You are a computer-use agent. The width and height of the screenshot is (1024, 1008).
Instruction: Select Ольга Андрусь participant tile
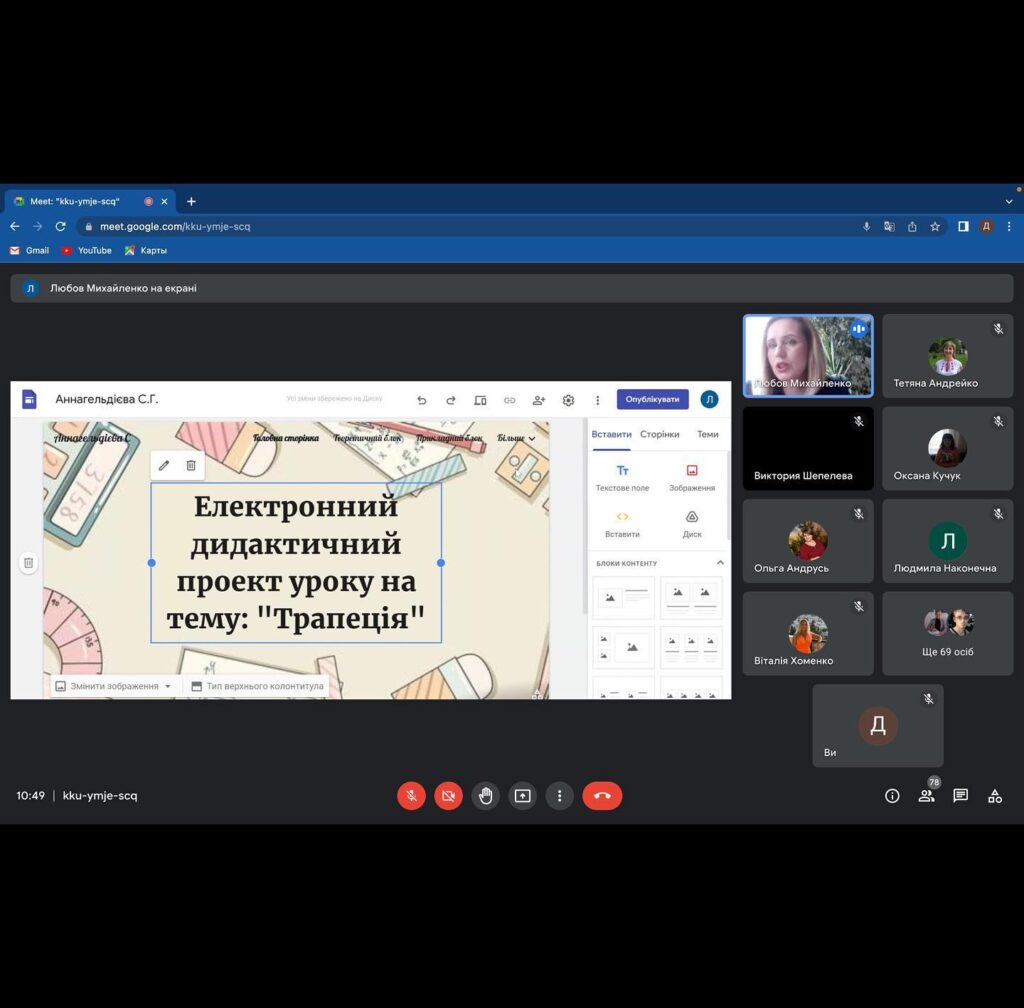(x=808, y=541)
